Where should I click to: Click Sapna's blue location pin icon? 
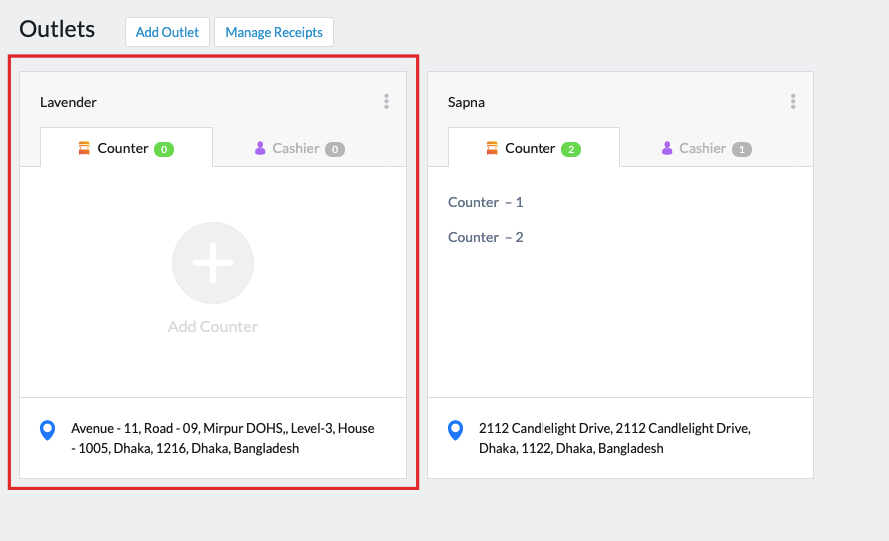[455, 430]
